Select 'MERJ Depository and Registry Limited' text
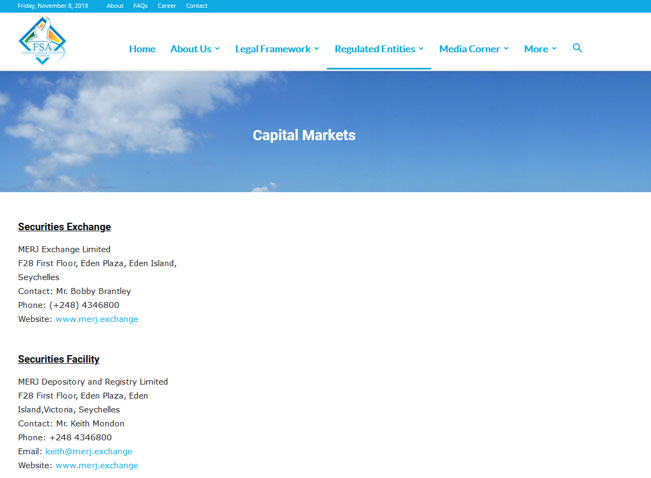The height and width of the screenshot is (478, 651). (x=93, y=382)
